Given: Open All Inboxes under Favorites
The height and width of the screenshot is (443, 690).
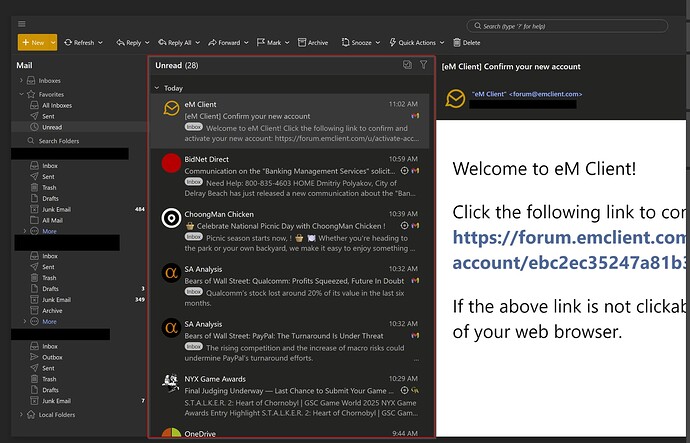Looking at the screenshot, I should [57, 105].
